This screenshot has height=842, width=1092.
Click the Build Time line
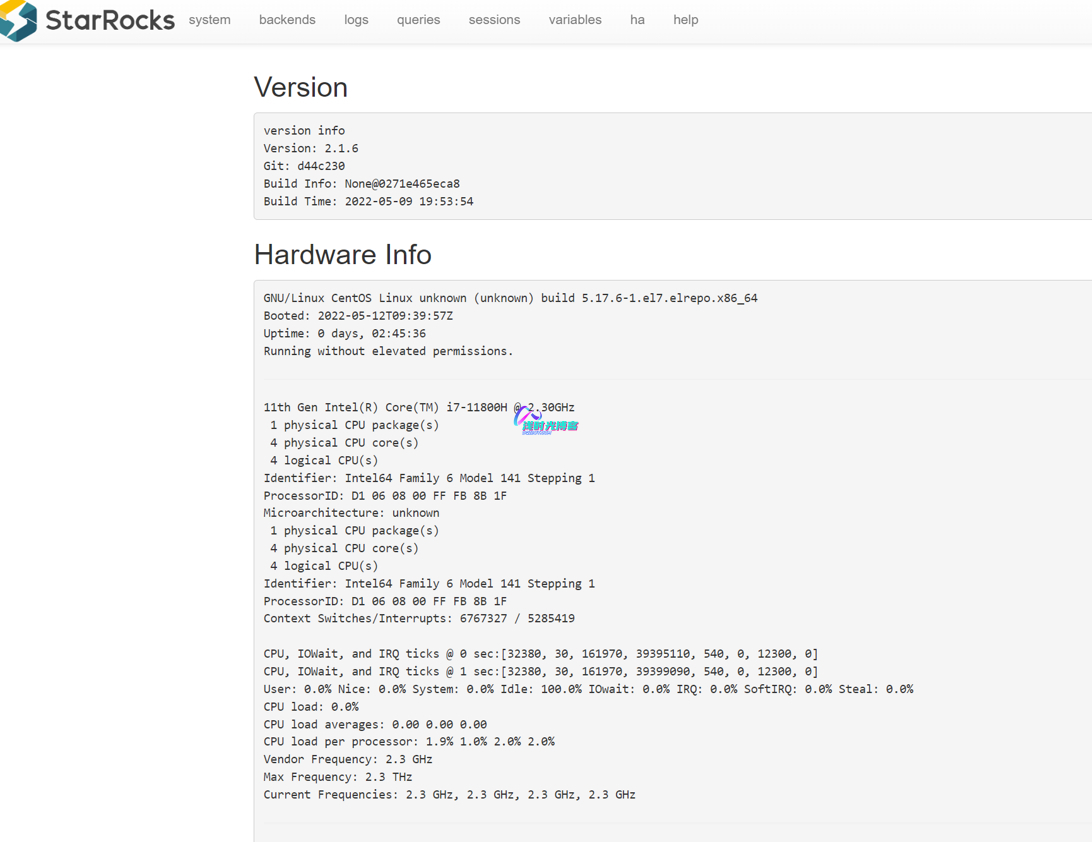[368, 201]
